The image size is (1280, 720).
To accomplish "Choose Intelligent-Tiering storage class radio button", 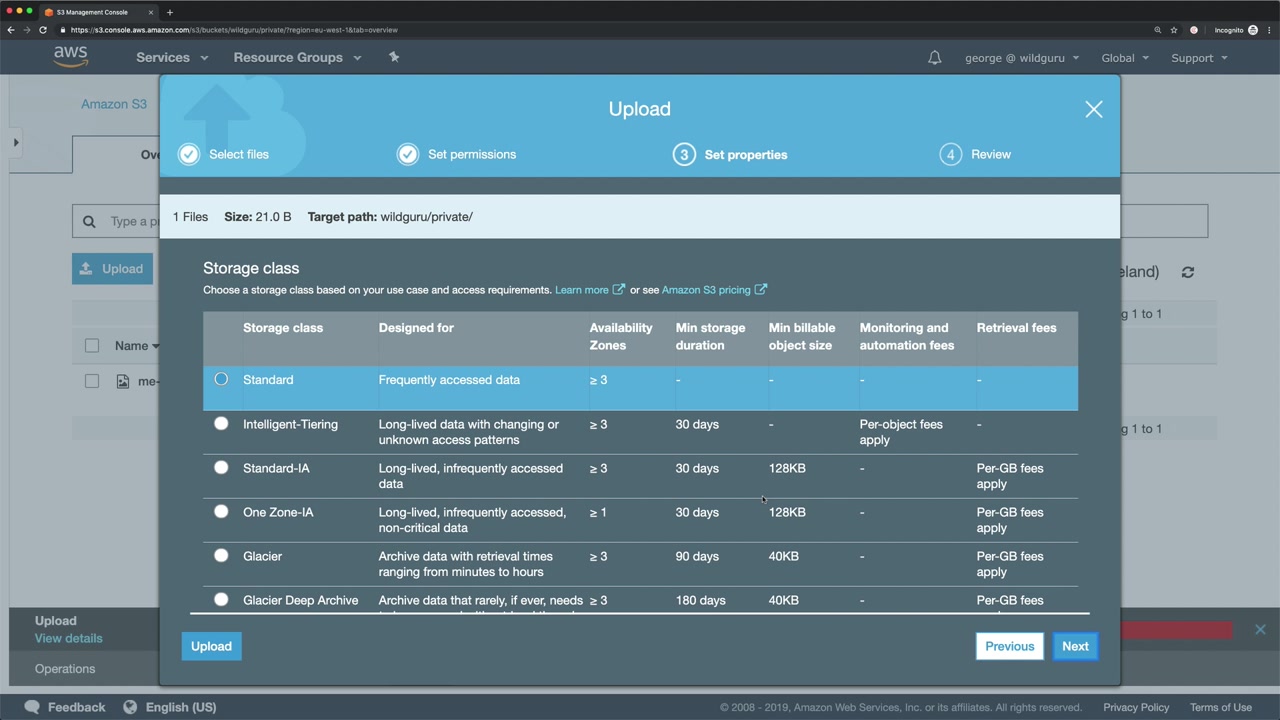I will tap(221, 423).
